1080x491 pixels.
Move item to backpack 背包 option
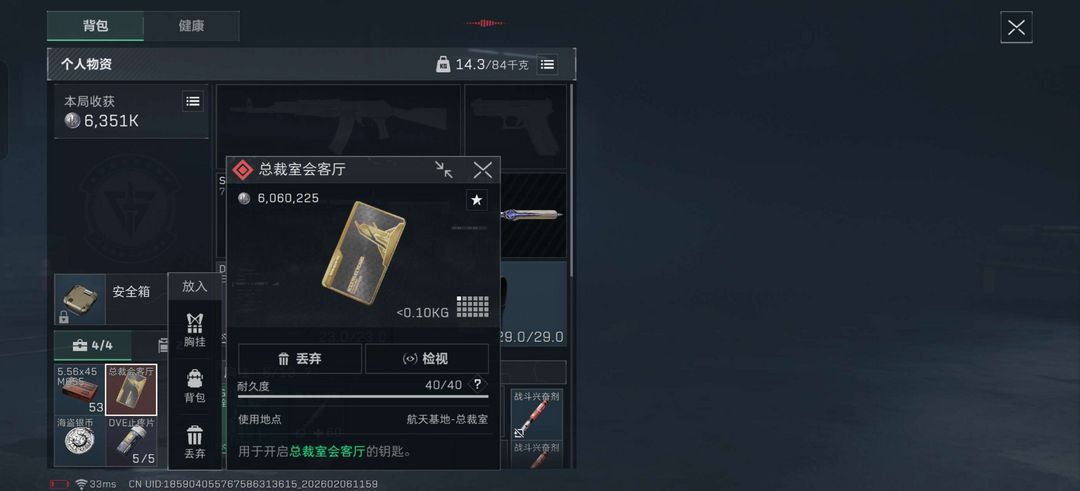[x=194, y=386]
